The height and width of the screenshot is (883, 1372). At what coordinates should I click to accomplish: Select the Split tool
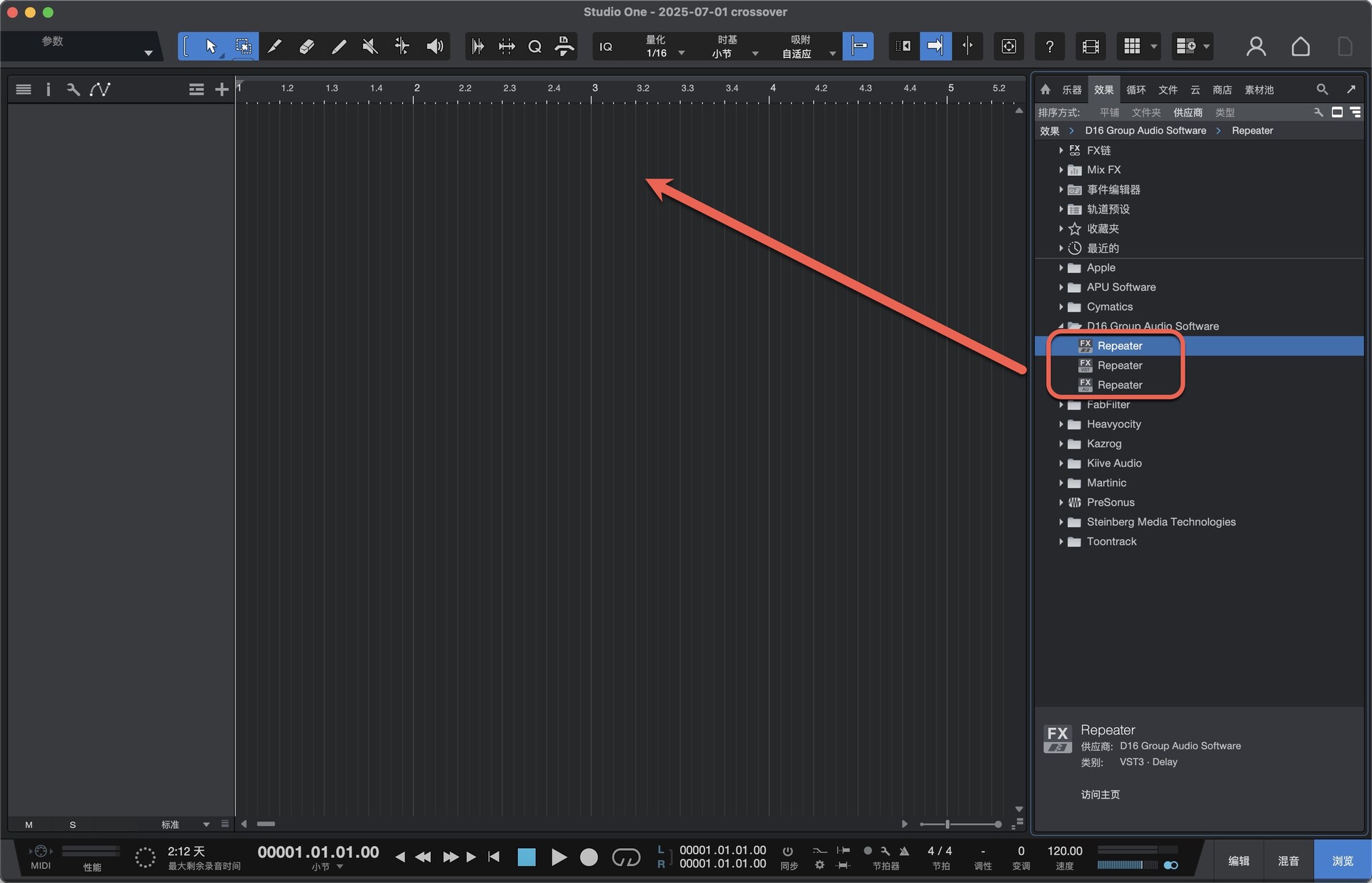coord(275,46)
